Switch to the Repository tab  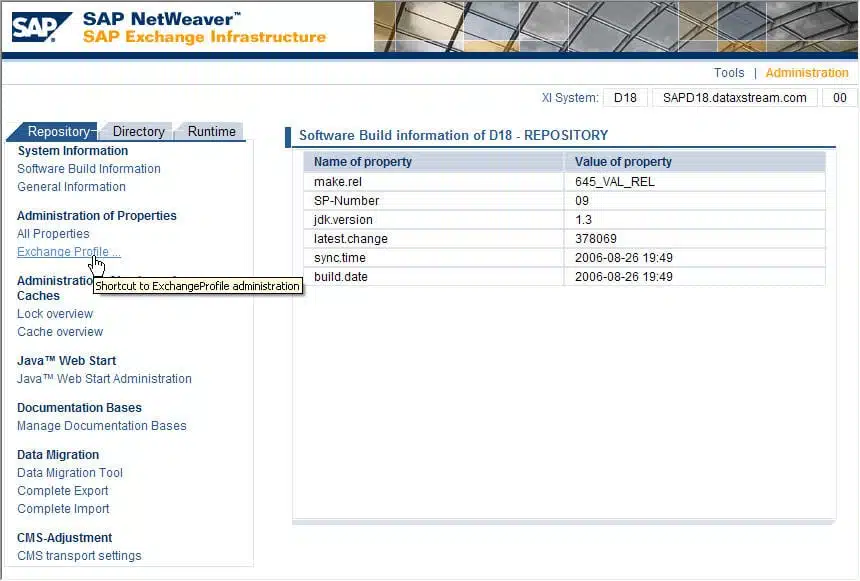pos(63,131)
